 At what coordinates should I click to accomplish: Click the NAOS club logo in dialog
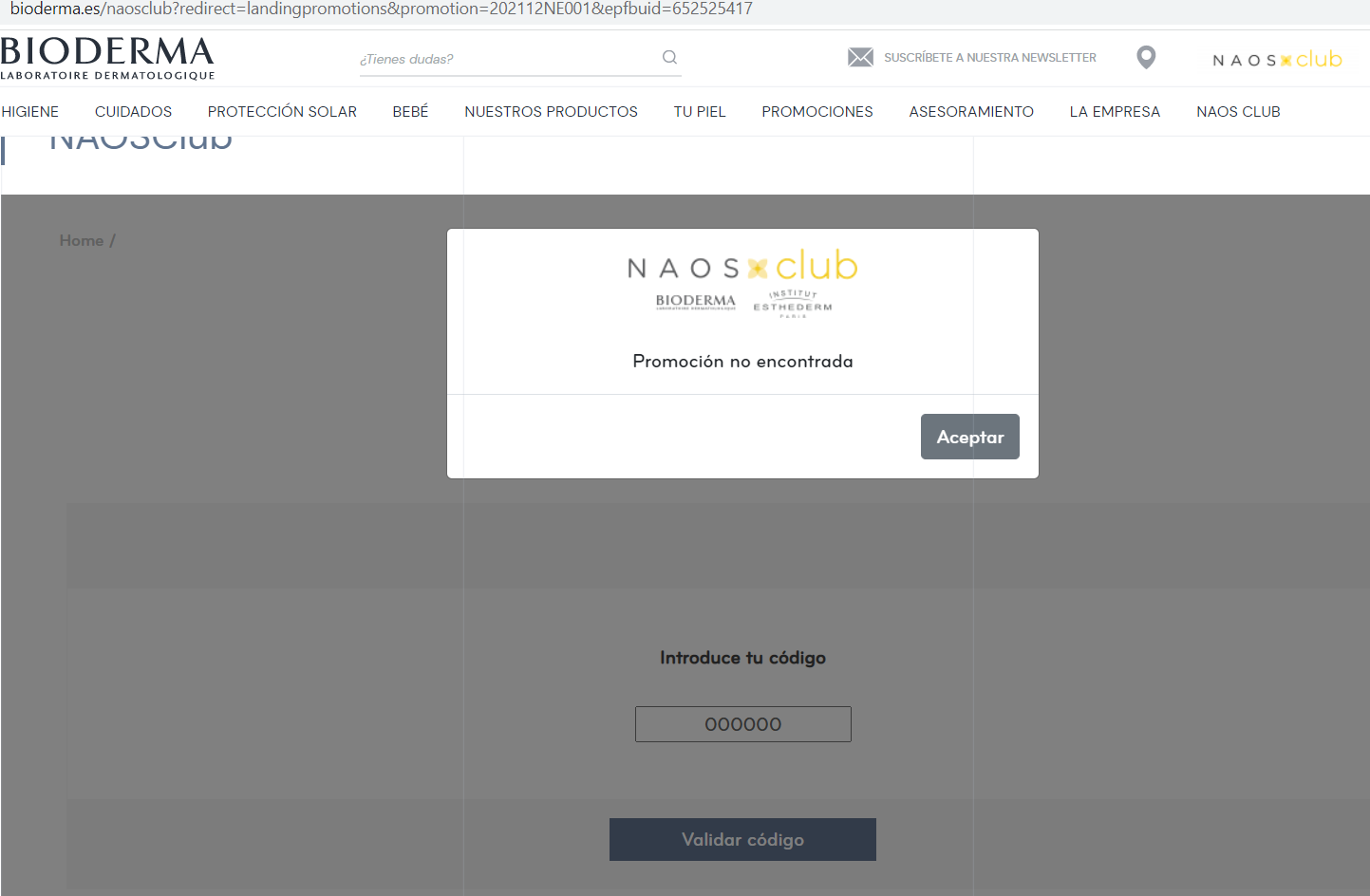[x=742, y=266]
